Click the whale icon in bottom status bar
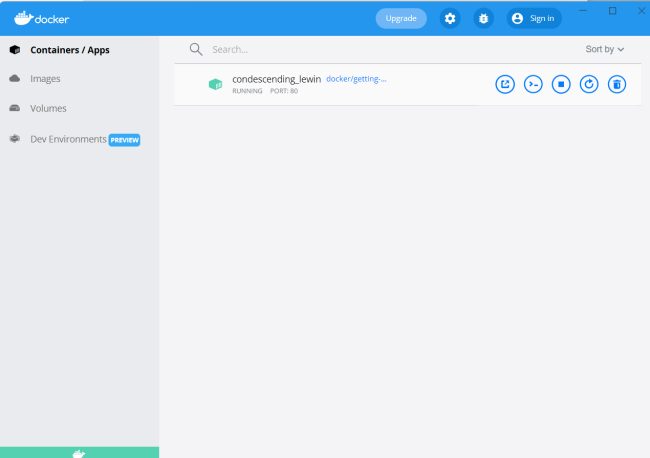This screenshot has width=650, height=458. [x=79, y=453]
